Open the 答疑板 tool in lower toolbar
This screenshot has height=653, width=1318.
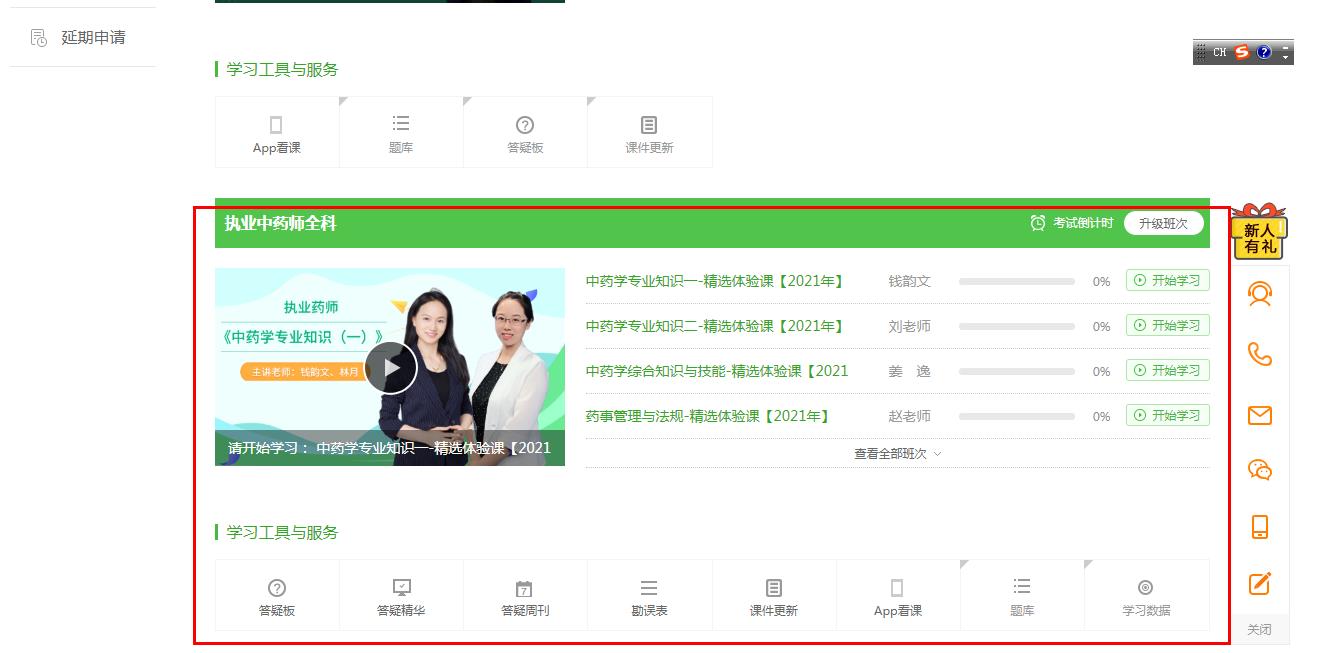pos(277,597)
